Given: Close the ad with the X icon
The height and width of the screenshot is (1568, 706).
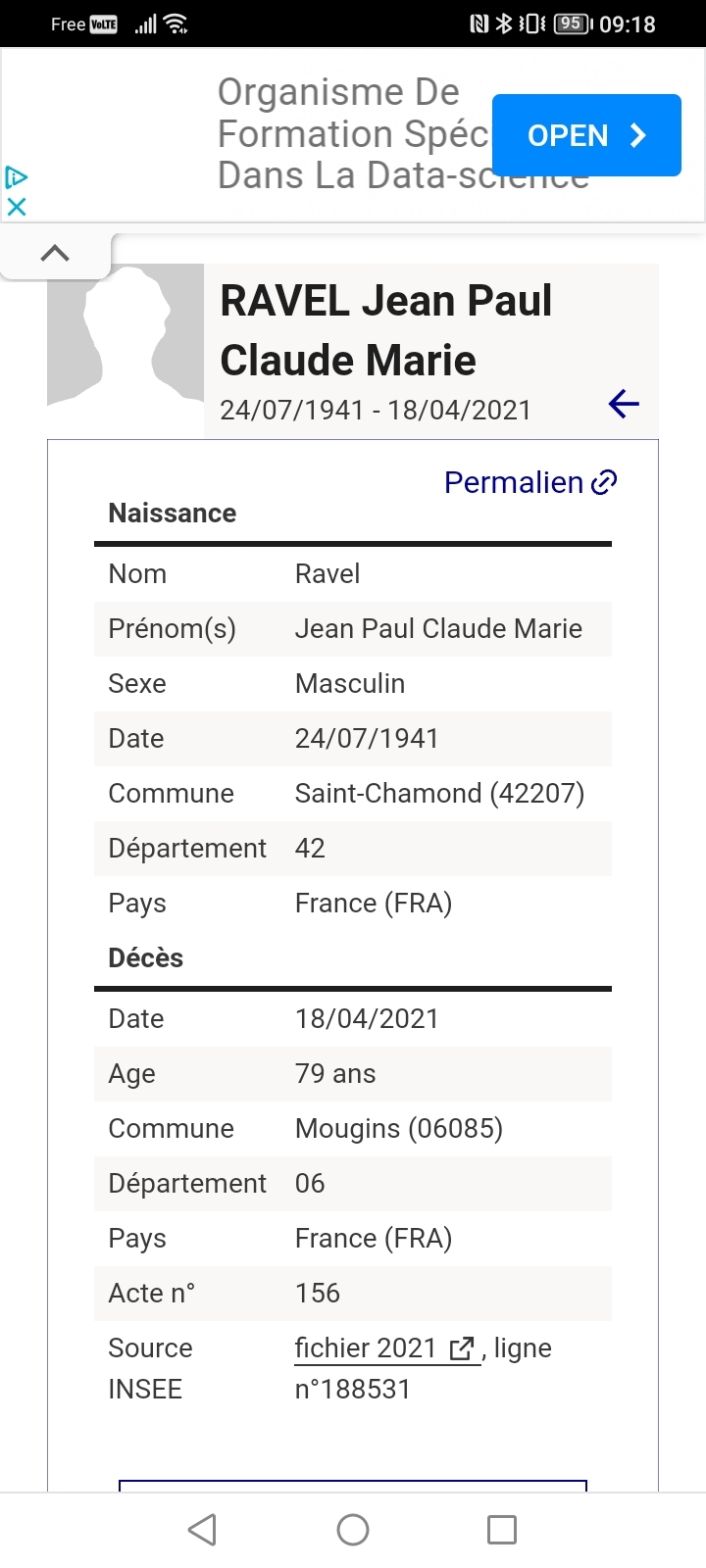Looking at the screenshot, I should tap(17, 207).
